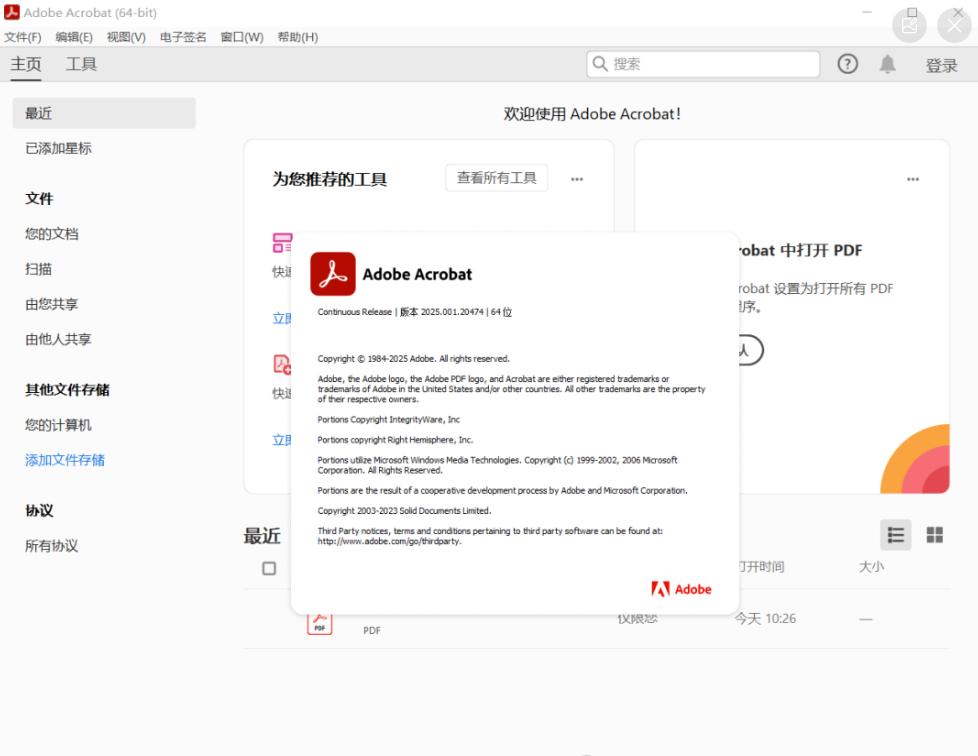The height and width of the screenshot is (756, 978).
Task: Click the thirdparty URL text in About dialog
Action: (x=390, y=541)
